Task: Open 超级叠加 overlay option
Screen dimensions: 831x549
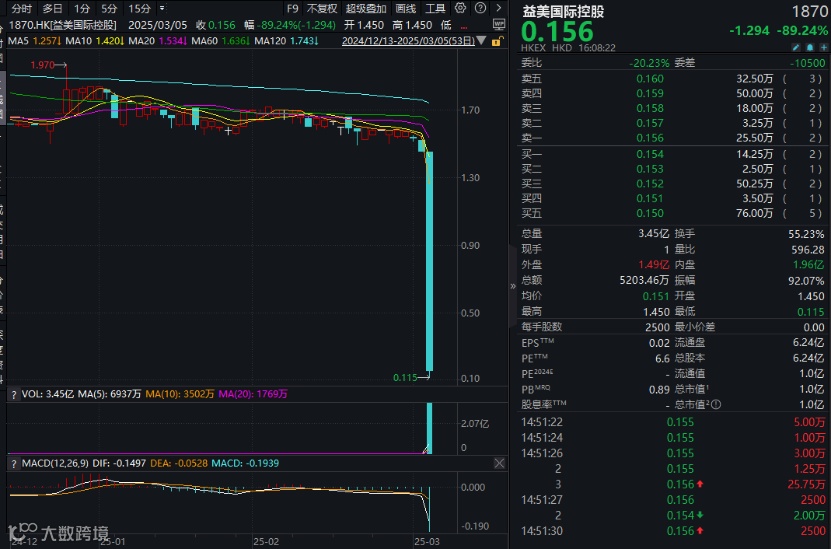Action: (366, 8)
